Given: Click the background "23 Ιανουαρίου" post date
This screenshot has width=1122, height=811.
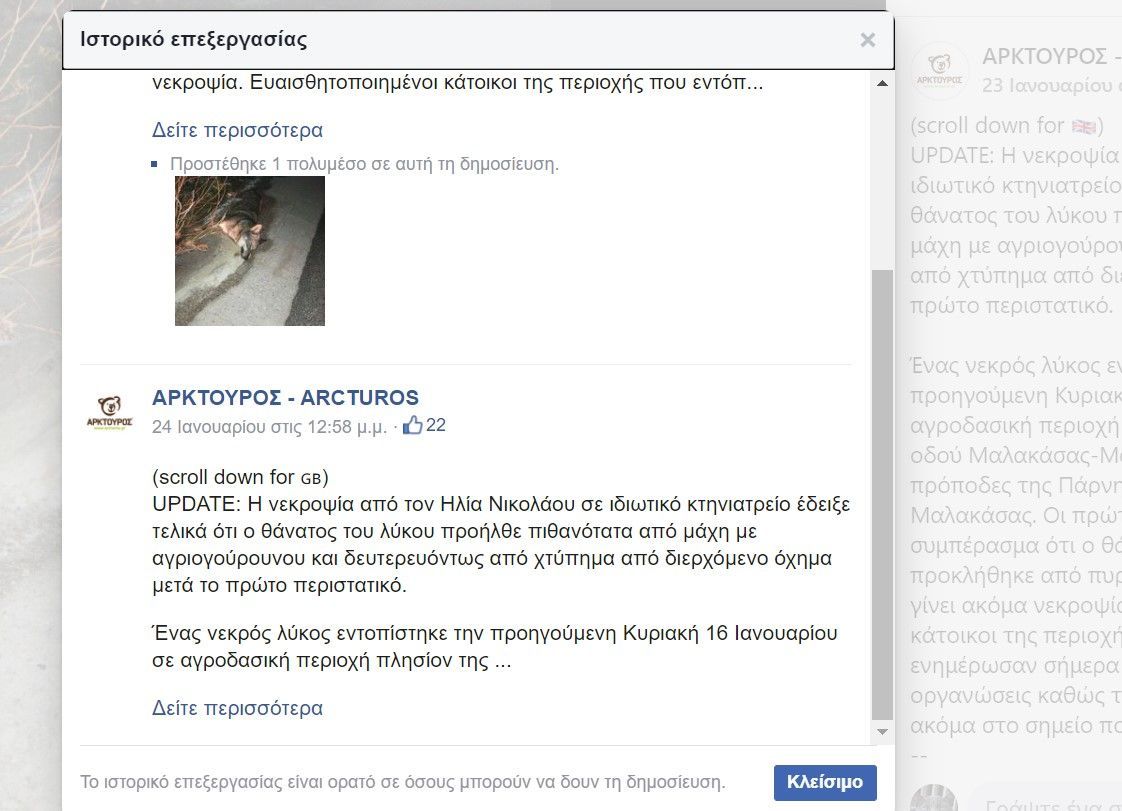Looking at the screenshot, I should point(1050,84).
